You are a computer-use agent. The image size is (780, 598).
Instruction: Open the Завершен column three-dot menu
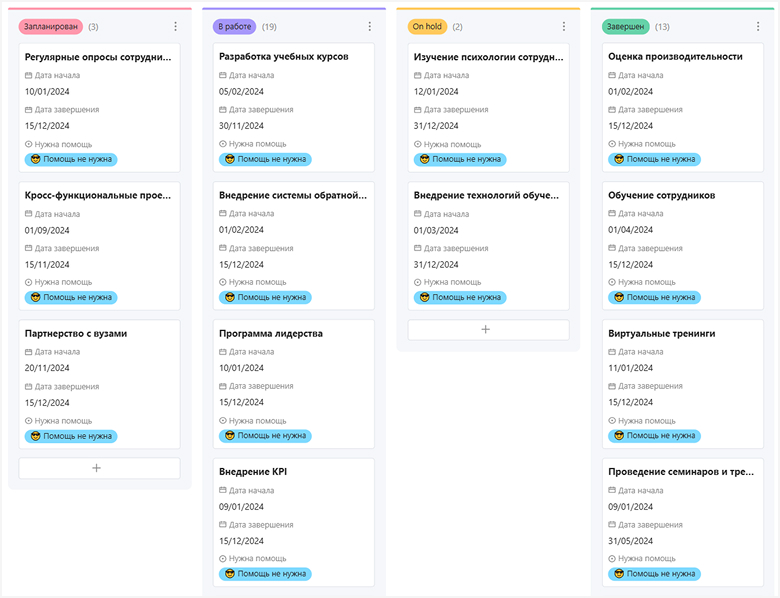coord(758,27)
